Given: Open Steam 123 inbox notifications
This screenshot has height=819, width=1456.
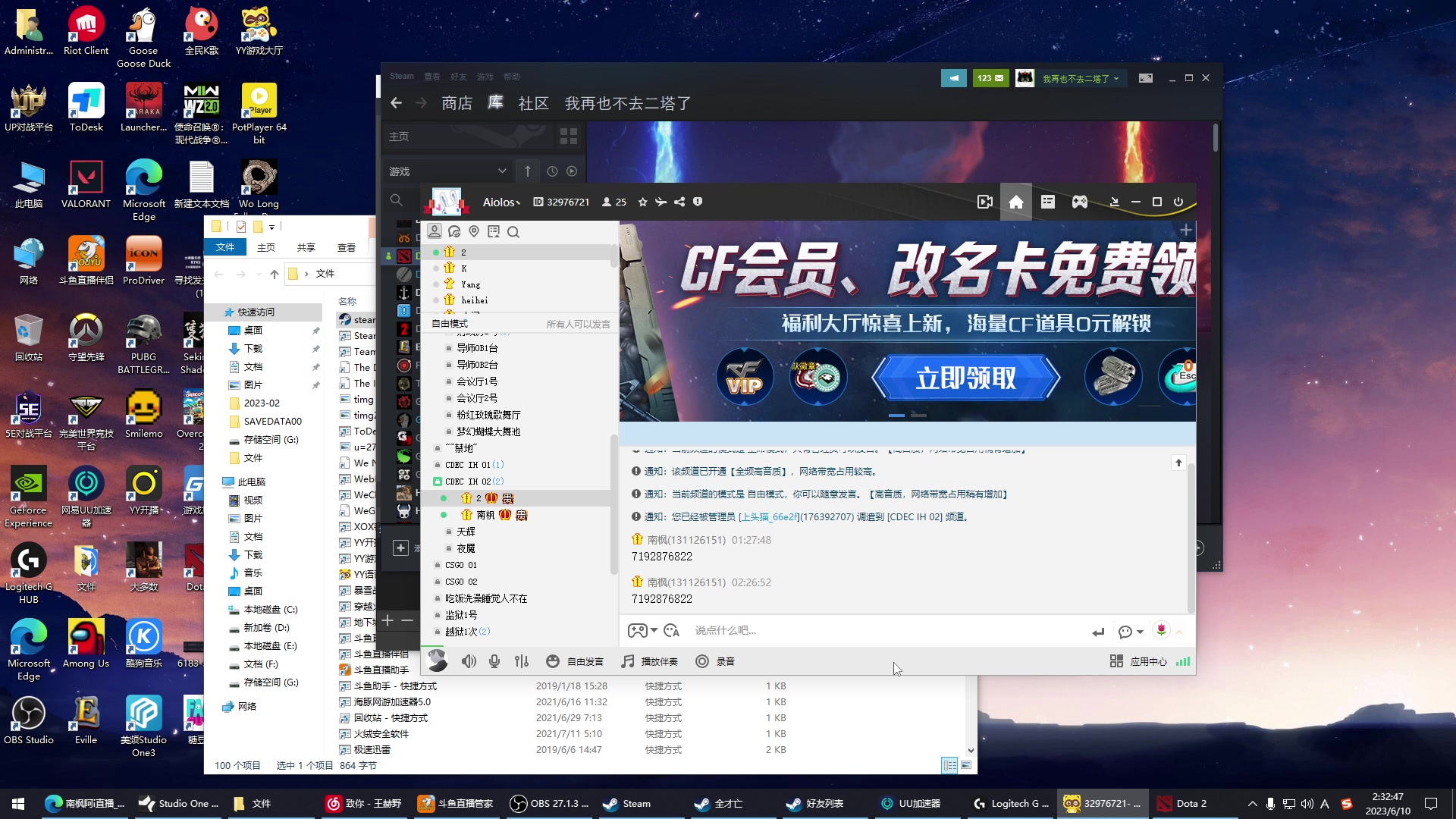Looking at the screenshot, I should 990,78.
